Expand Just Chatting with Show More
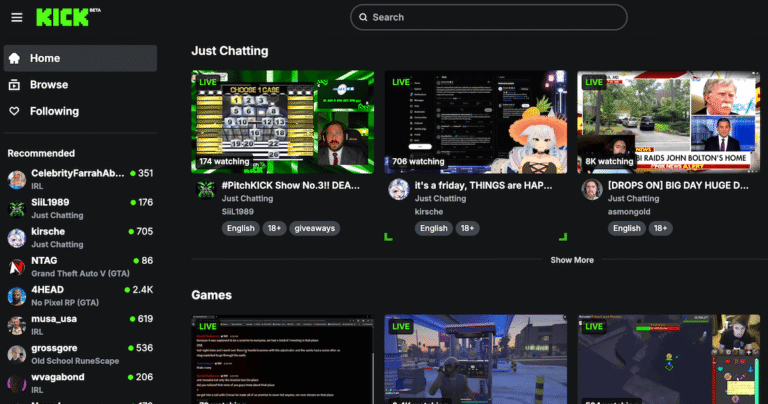This screenshot has width=768, height=404. click(572, 260)
